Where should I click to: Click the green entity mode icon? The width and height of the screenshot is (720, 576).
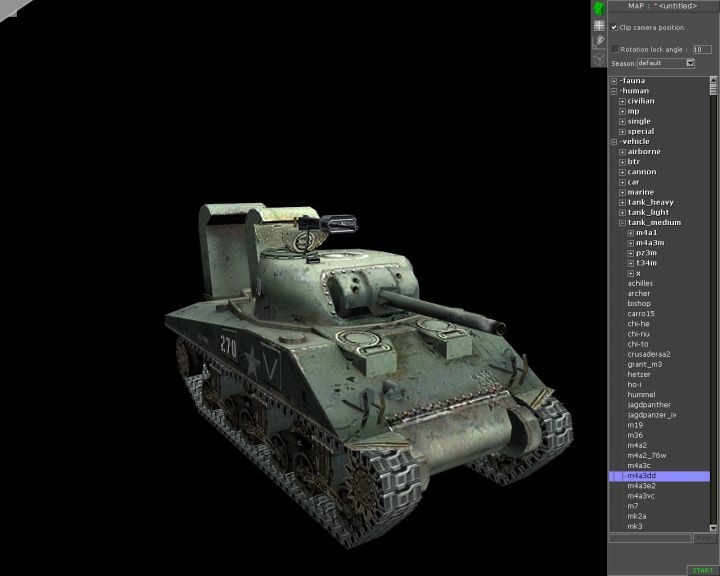point(599,9)
